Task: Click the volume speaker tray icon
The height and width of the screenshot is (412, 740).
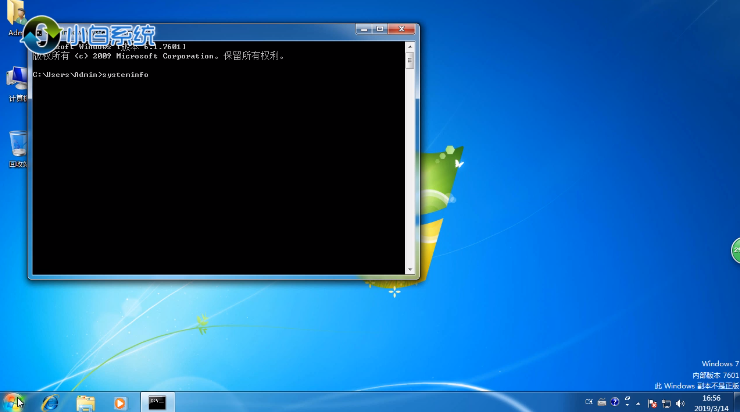Action: coord(681,403)
